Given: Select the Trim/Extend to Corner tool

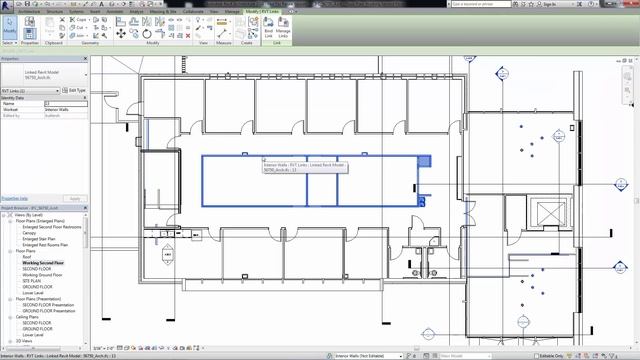Looking at the screenshot, I should click(160, 33).
